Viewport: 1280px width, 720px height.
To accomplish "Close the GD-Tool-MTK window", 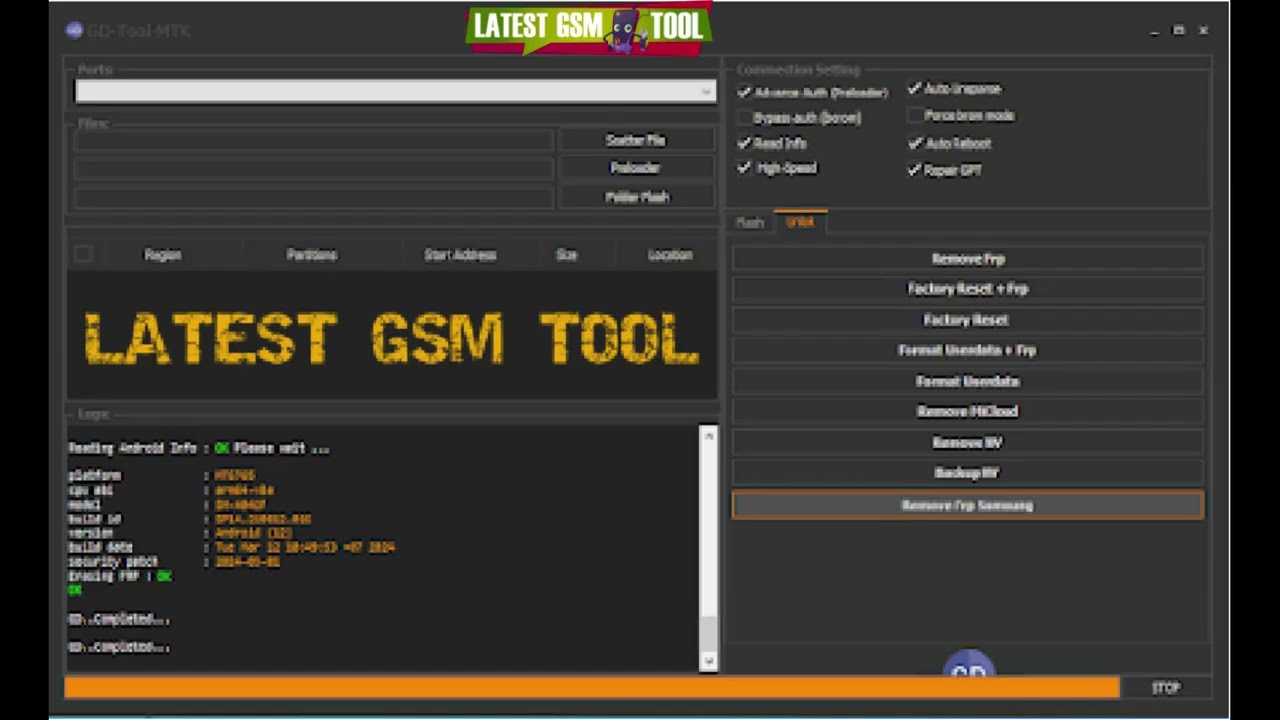I will [1203, 31].
